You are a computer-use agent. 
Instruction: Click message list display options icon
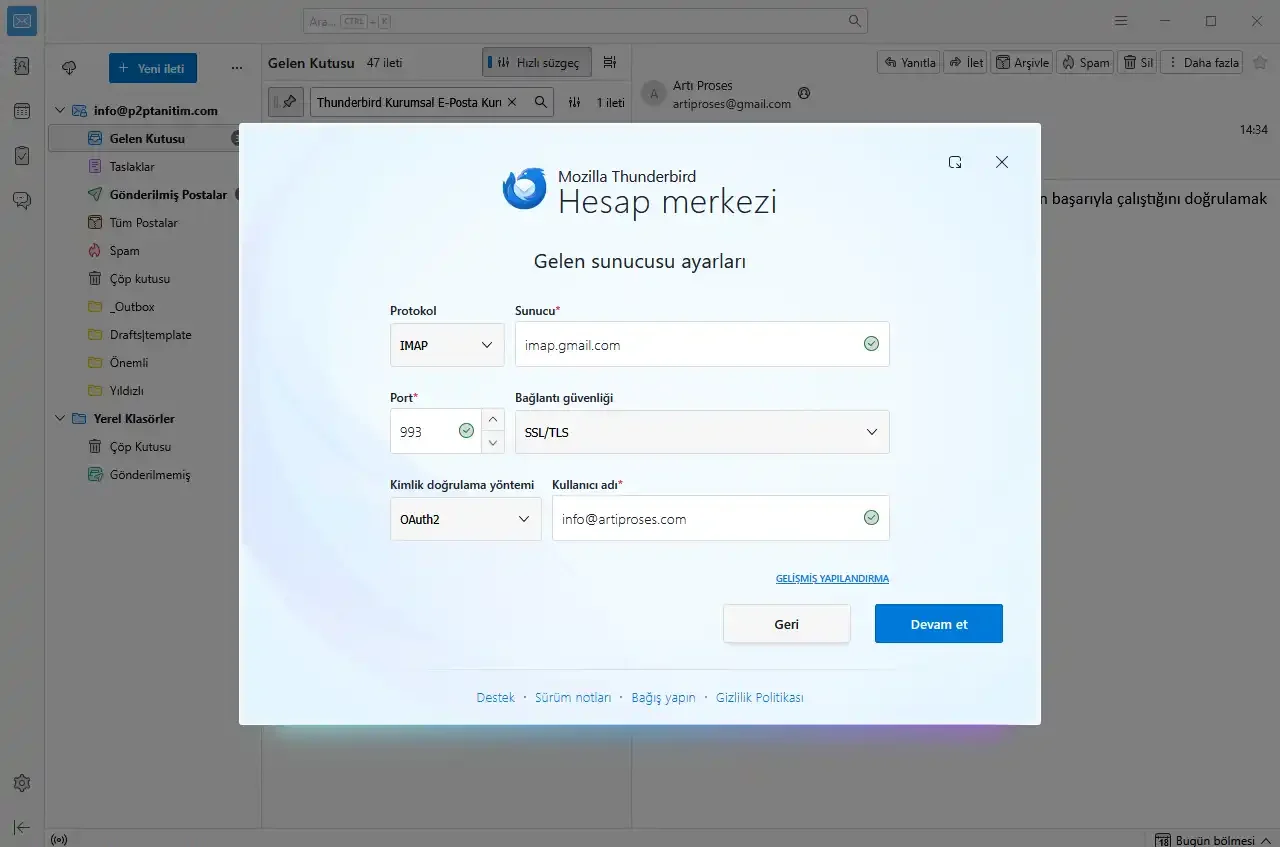click(610, 62)
